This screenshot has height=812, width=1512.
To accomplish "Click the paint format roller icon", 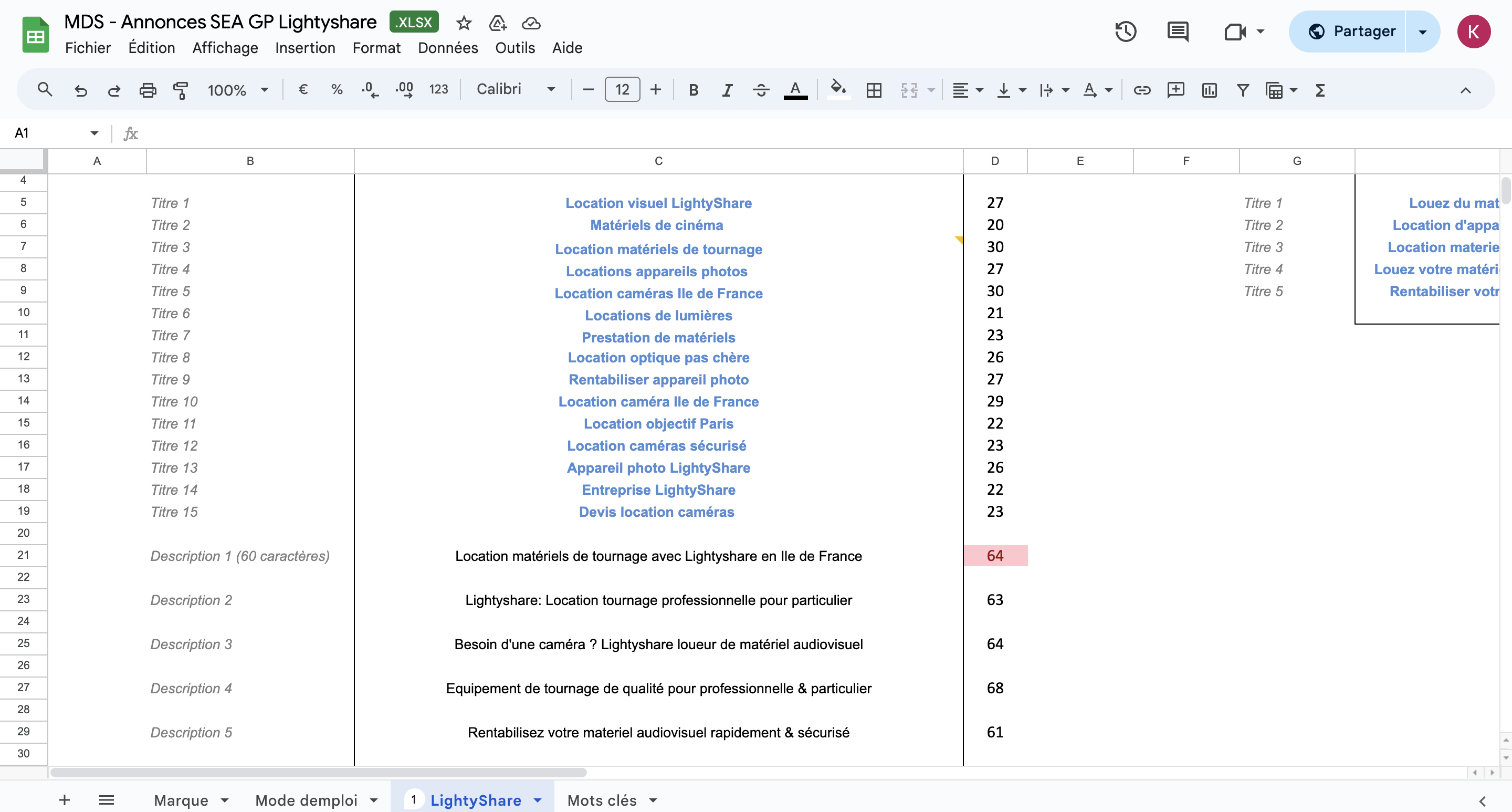I will pos(181,90).
